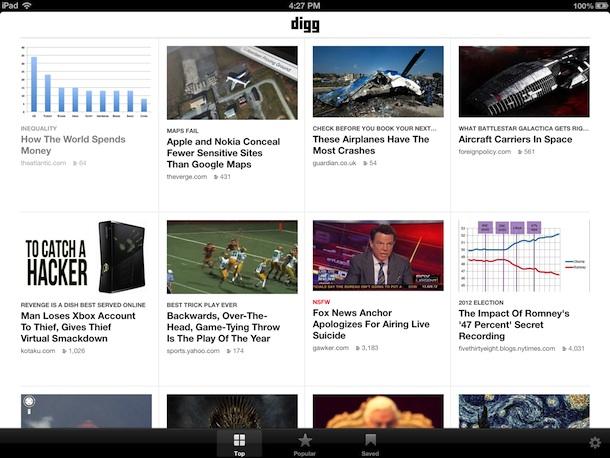Open 'Aircraft Carriers In Space' headline
This screenshot has height=458, width=610.
click(x=515, y=139)
